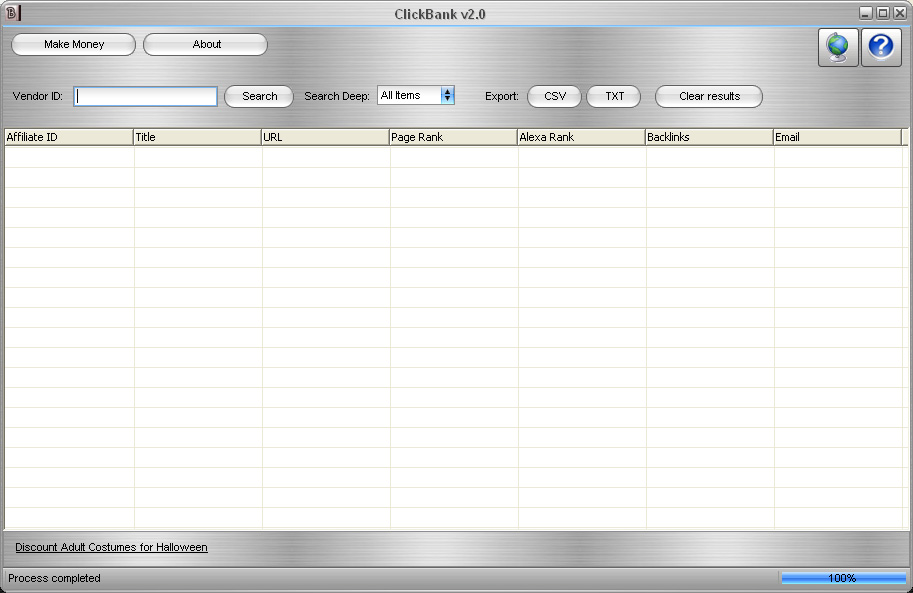This screenshot has width=913, height=593.
Task: Sort by Alexa Rank column header
Action: (x=581, y=137)
